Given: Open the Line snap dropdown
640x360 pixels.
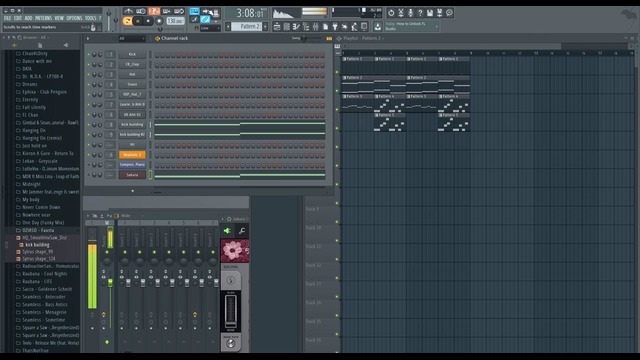Looking at the screenshot, I should [x=210, y=28].
